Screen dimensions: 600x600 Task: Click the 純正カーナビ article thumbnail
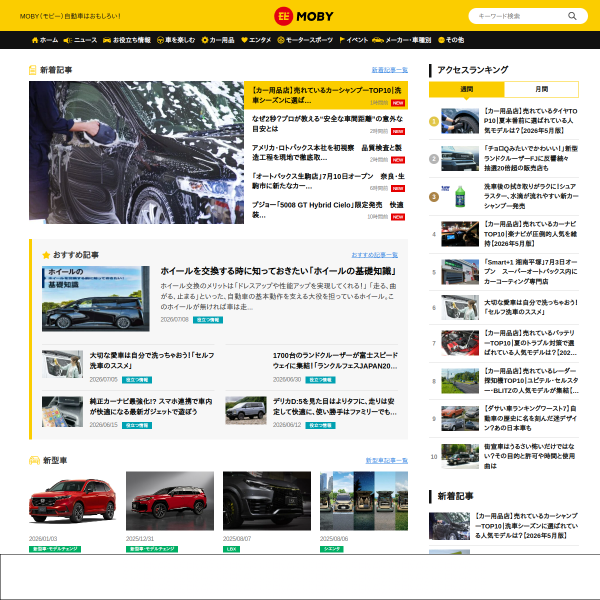[x=62, y=411]
